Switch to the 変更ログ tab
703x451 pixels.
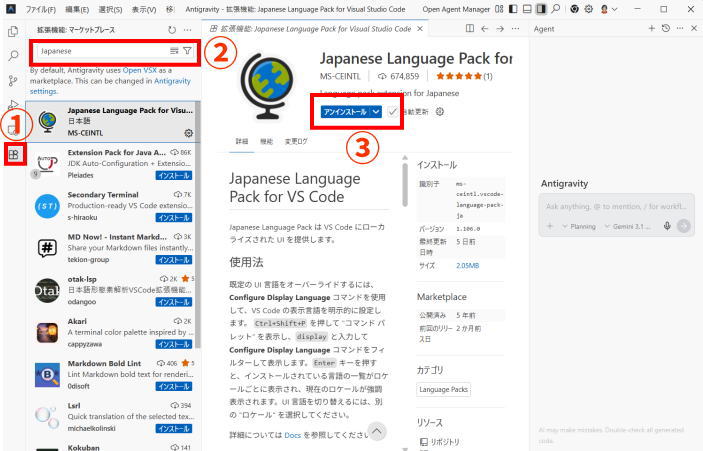tap(298, 142)
